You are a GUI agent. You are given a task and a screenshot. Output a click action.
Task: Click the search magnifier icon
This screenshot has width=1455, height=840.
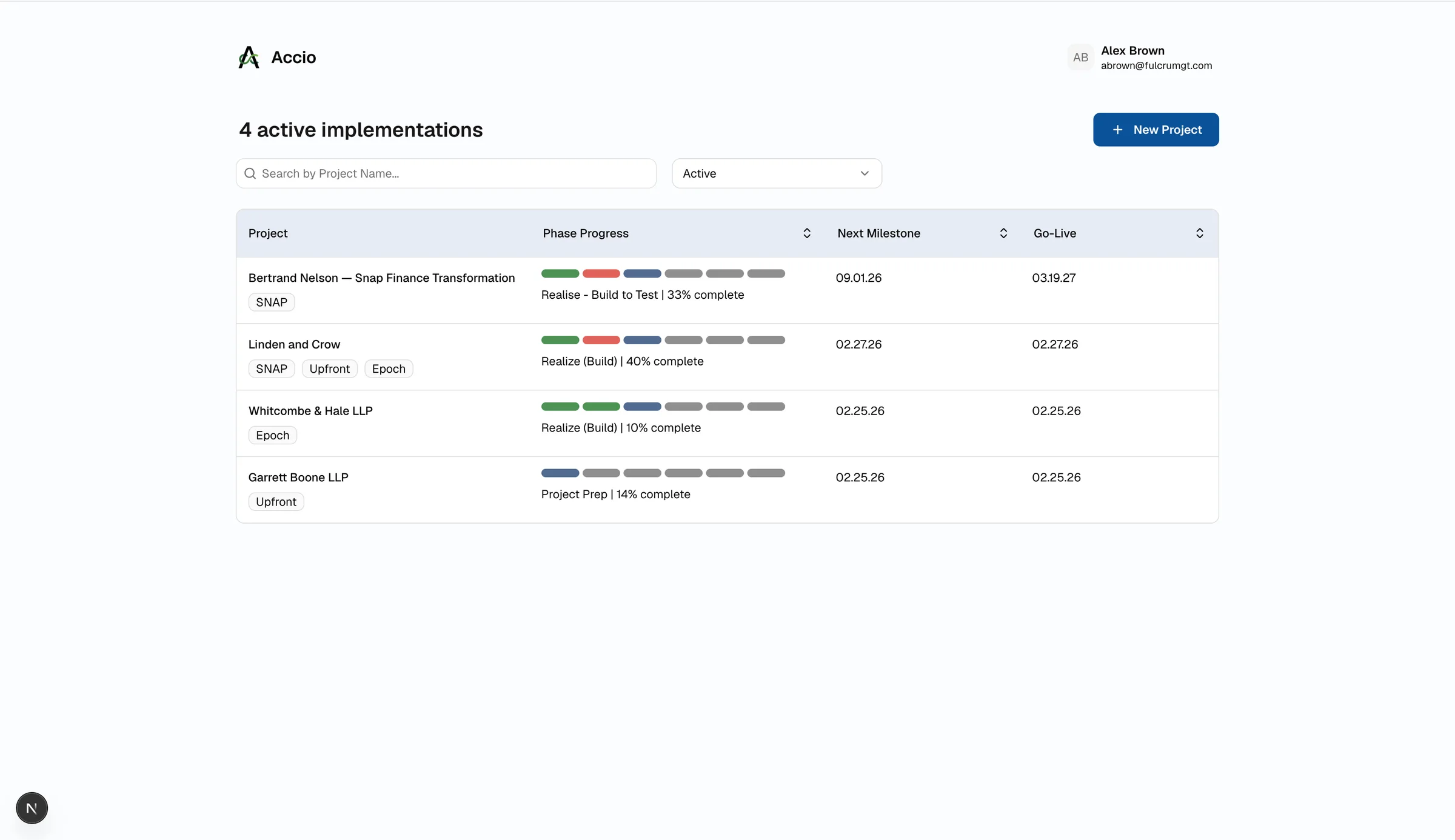(x=250, y=174)
